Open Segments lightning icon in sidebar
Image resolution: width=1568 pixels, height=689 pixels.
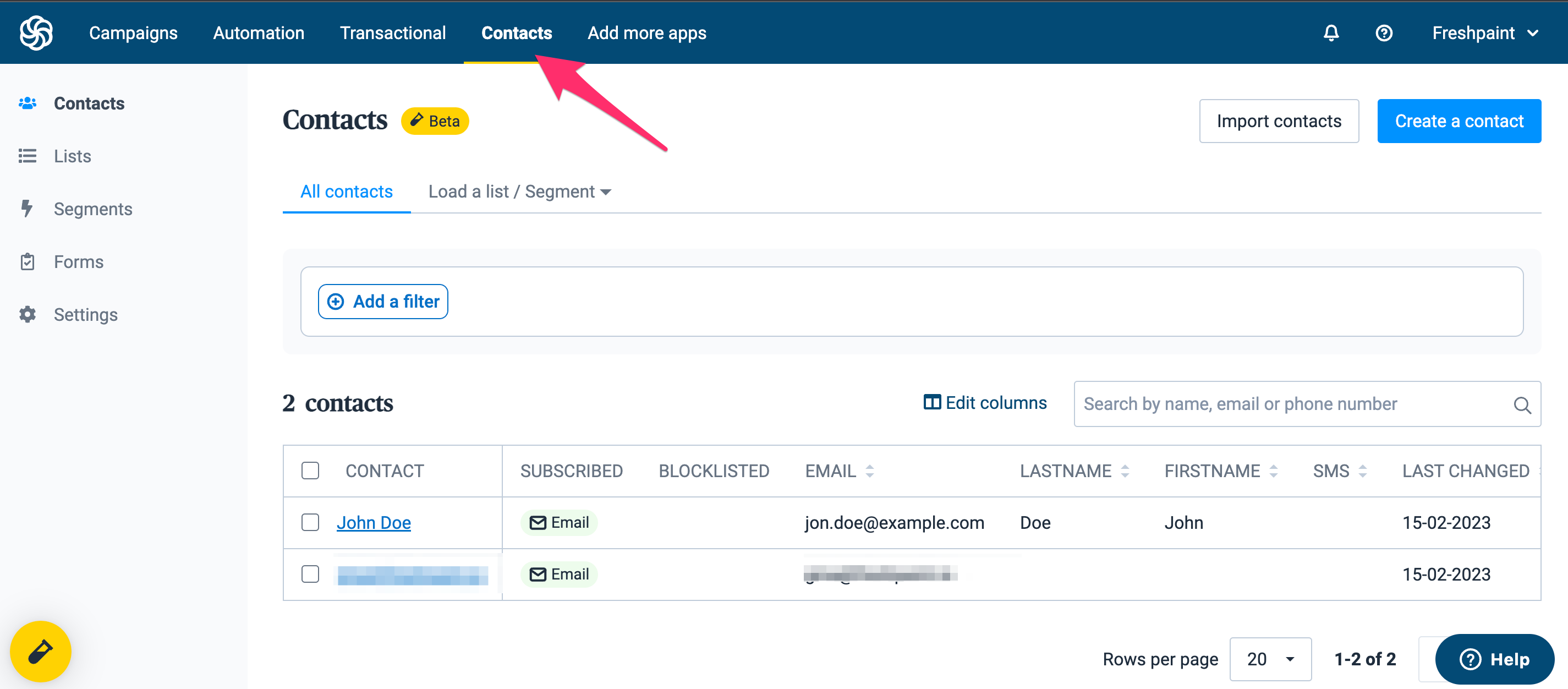(x=28, y=209)
